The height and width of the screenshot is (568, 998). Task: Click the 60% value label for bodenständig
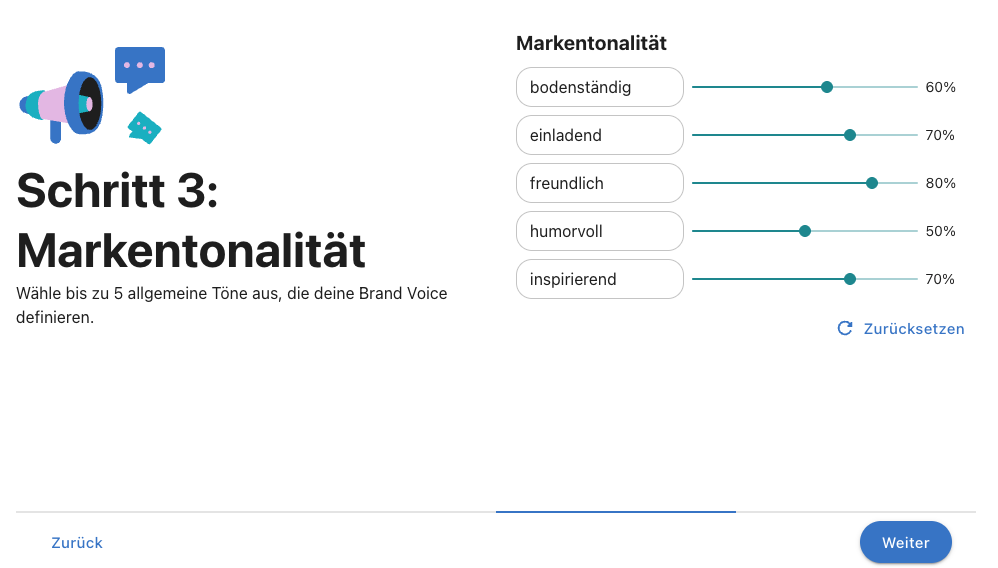point(940,87)
